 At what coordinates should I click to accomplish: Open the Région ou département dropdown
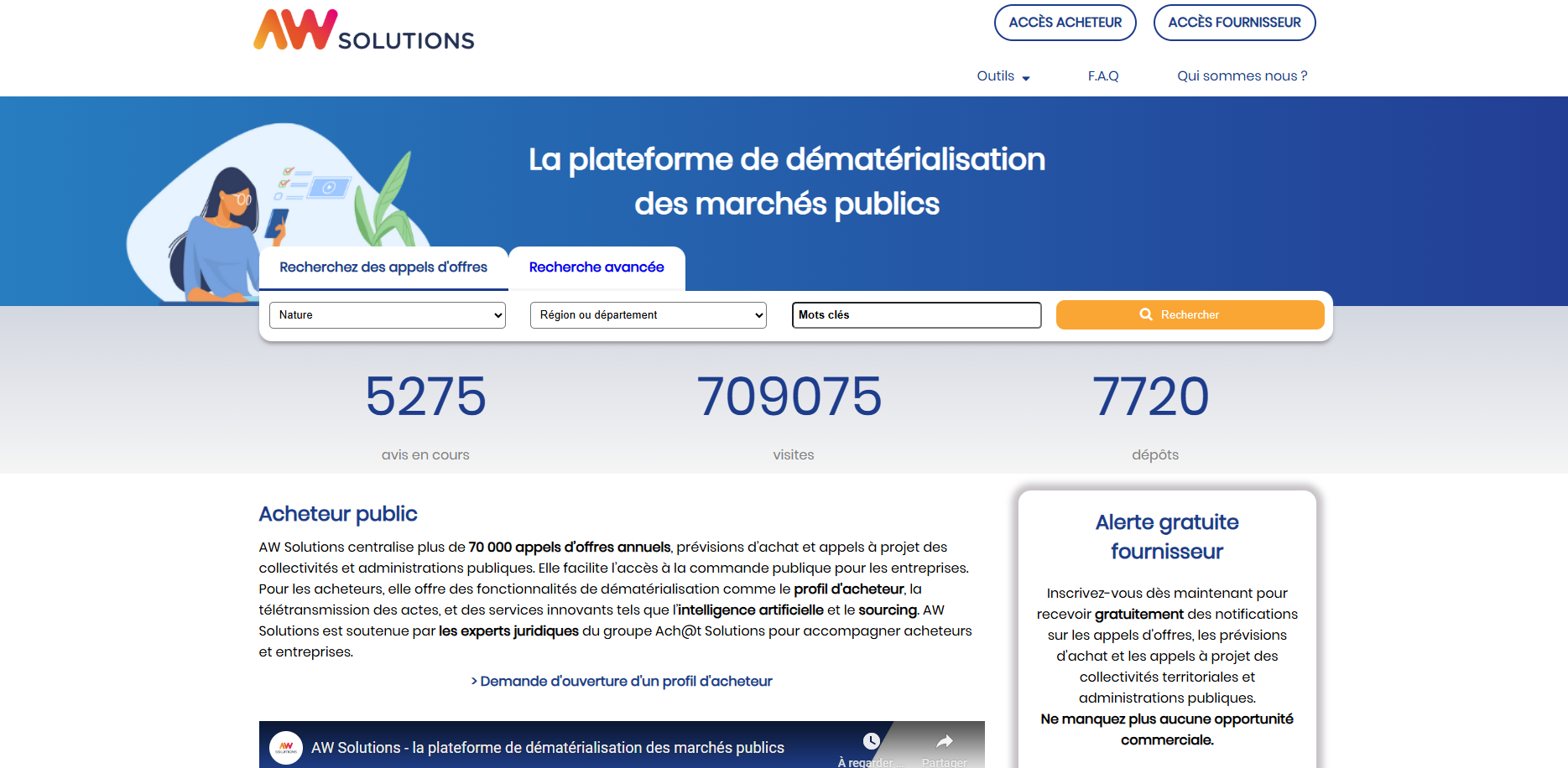[x=647, y=314]
